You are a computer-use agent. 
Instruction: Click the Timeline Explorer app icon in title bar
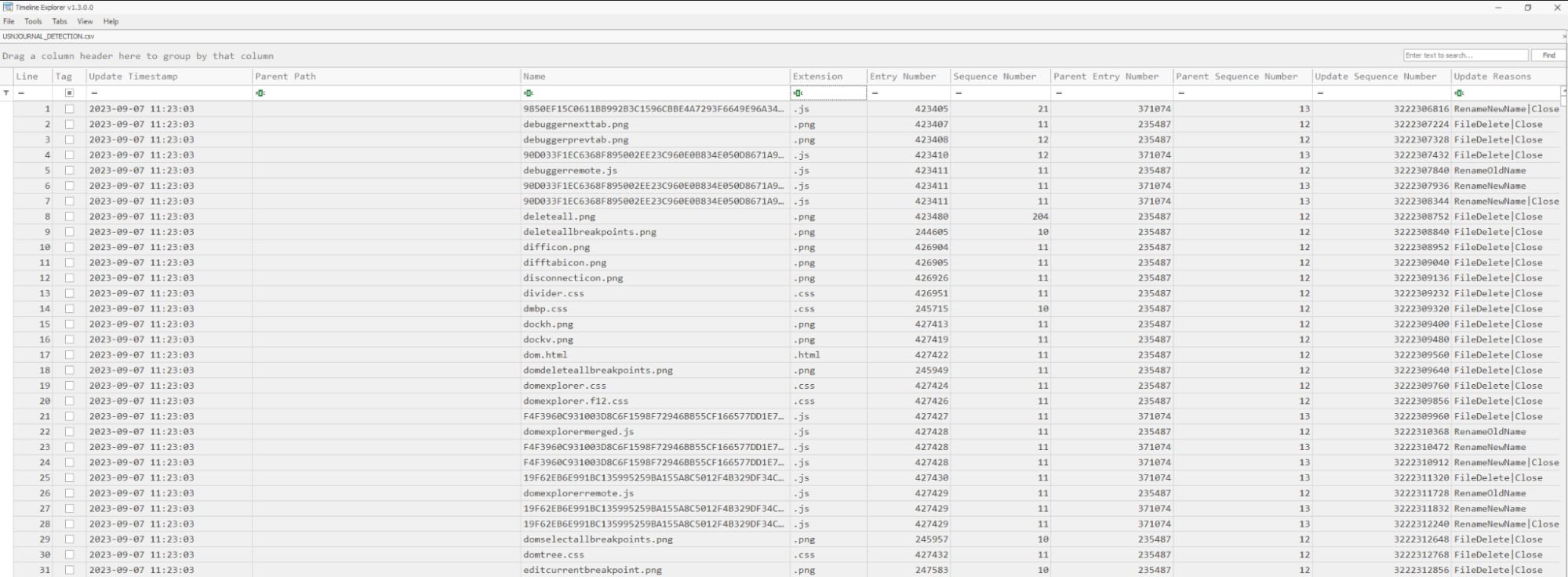[x=7, y=7]
